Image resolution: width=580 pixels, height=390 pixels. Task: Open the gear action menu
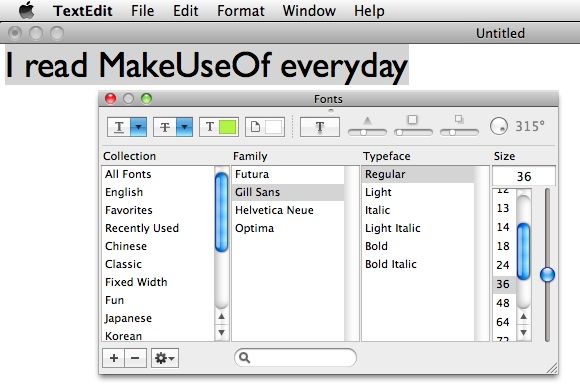coord(165,358)
